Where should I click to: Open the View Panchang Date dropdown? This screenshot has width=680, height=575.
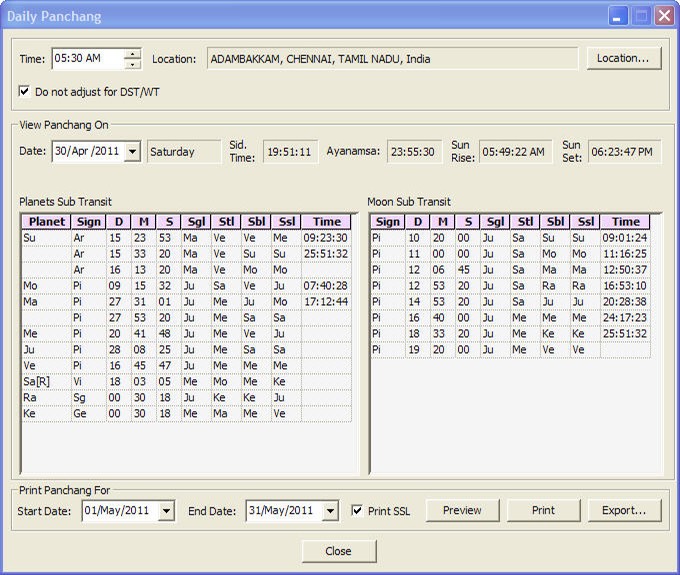132,152
